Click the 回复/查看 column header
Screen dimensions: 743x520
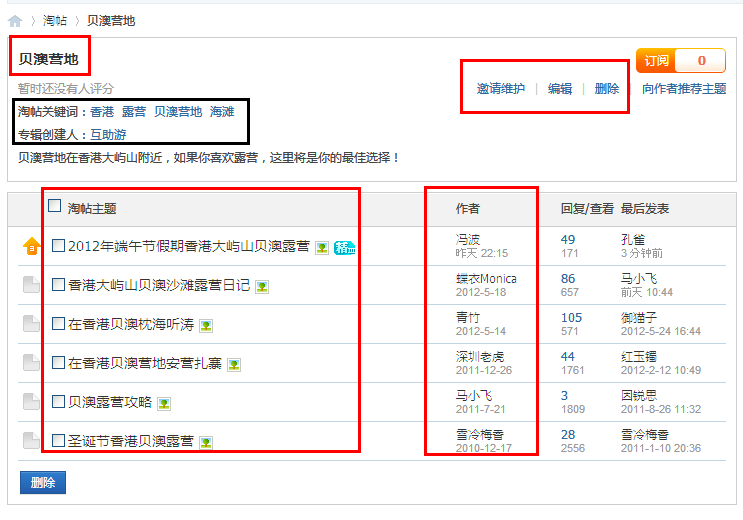click(x=587, y=209)
